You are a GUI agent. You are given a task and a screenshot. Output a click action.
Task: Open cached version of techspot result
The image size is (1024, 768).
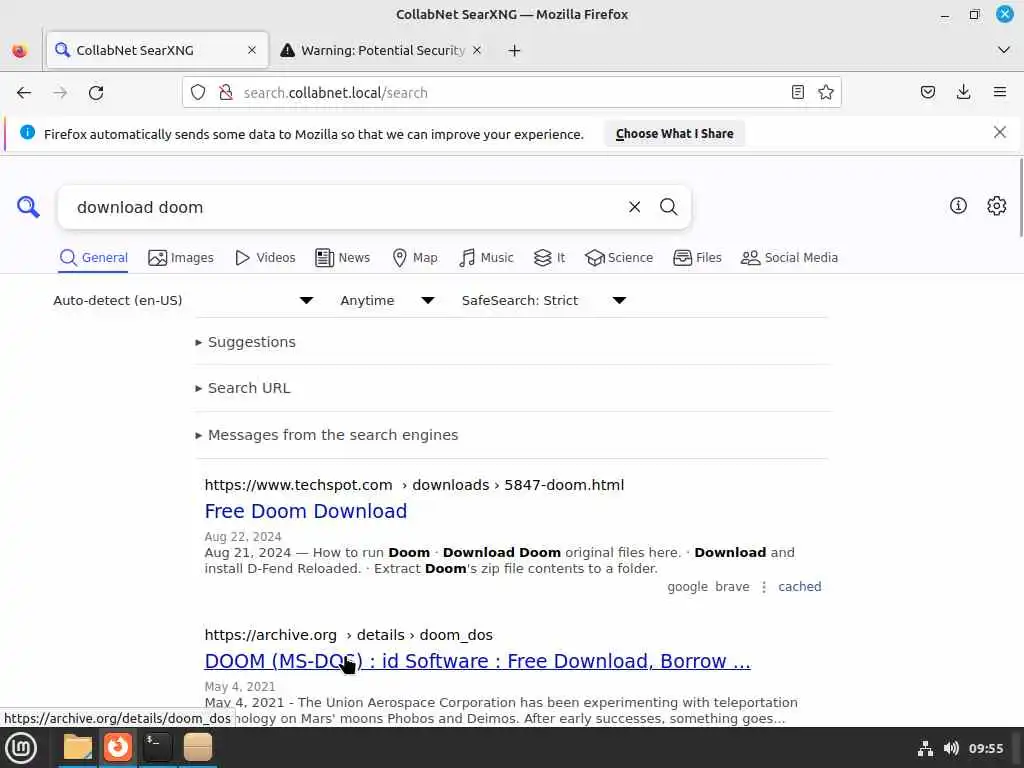click(x=799, y=586)
